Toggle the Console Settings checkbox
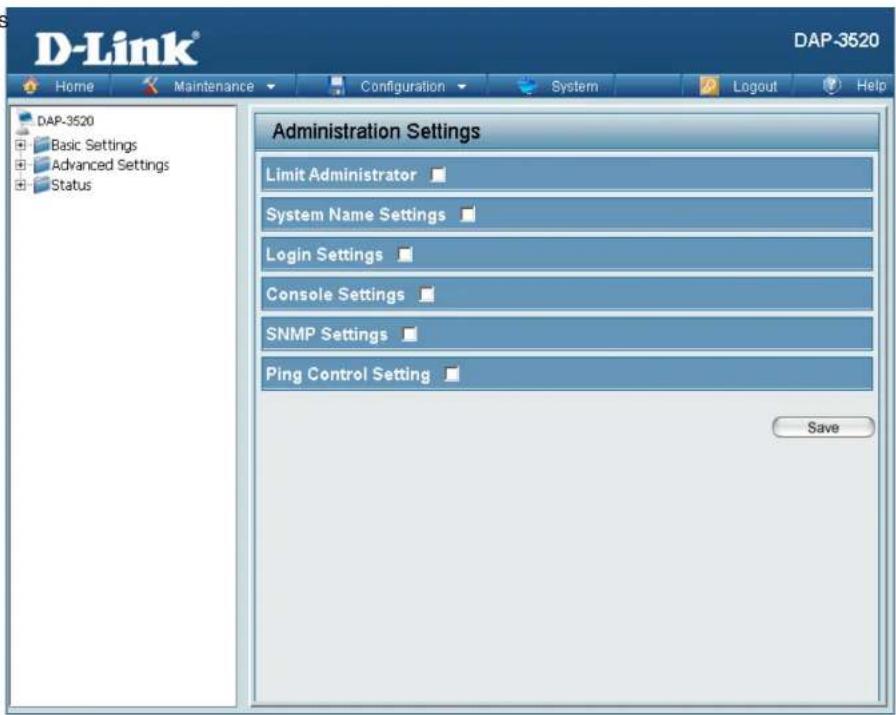Screen dimensions: 896x715 point(426,294)
